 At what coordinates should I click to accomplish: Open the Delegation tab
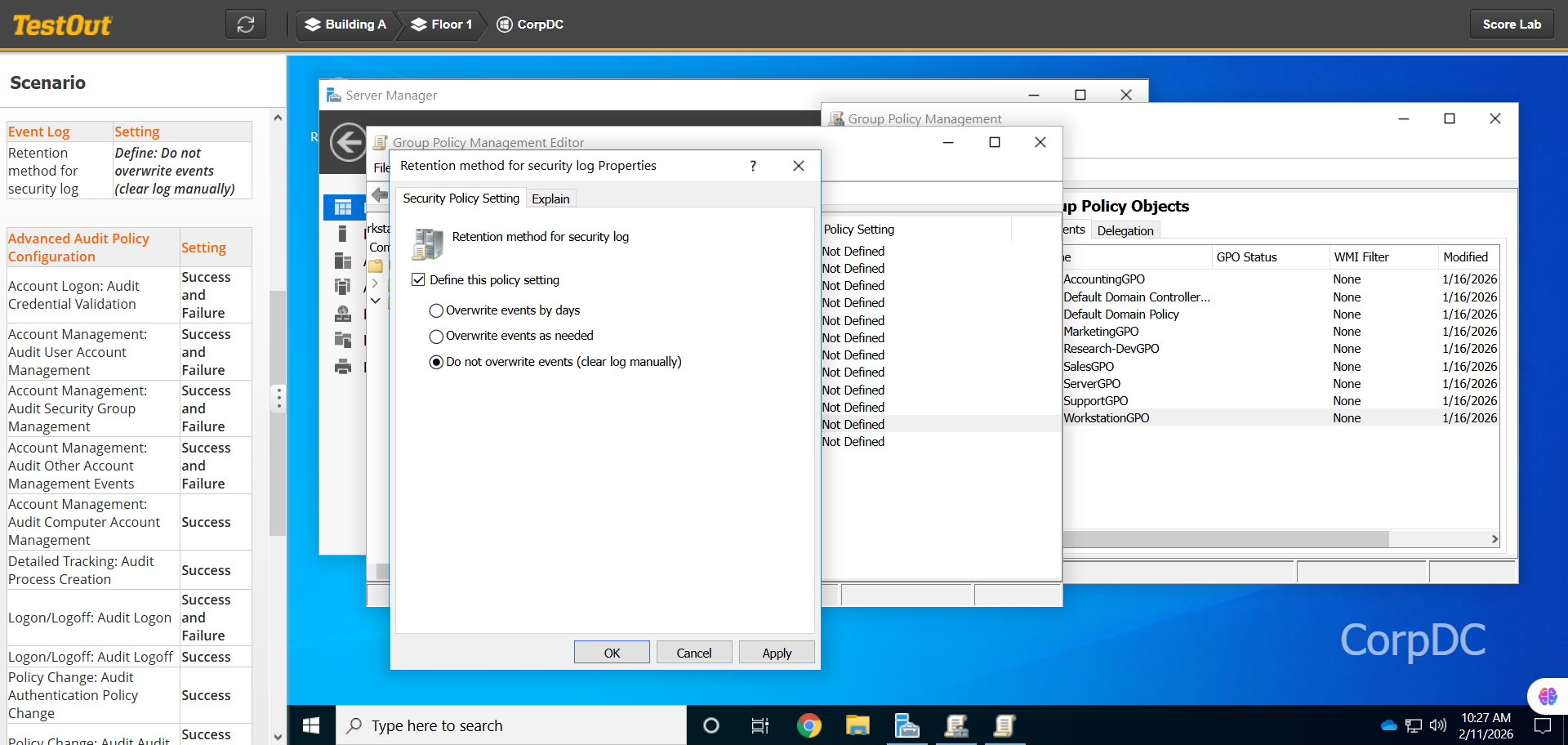coord(1125,230)
